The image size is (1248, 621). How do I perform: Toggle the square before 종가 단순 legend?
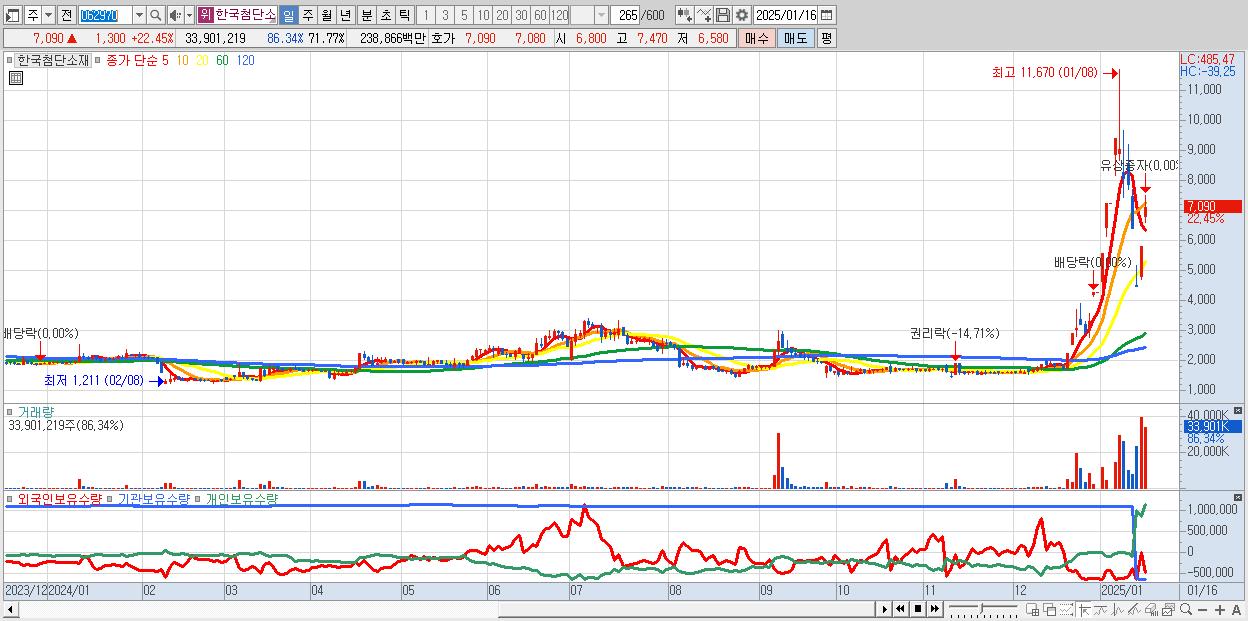[97, 61]
